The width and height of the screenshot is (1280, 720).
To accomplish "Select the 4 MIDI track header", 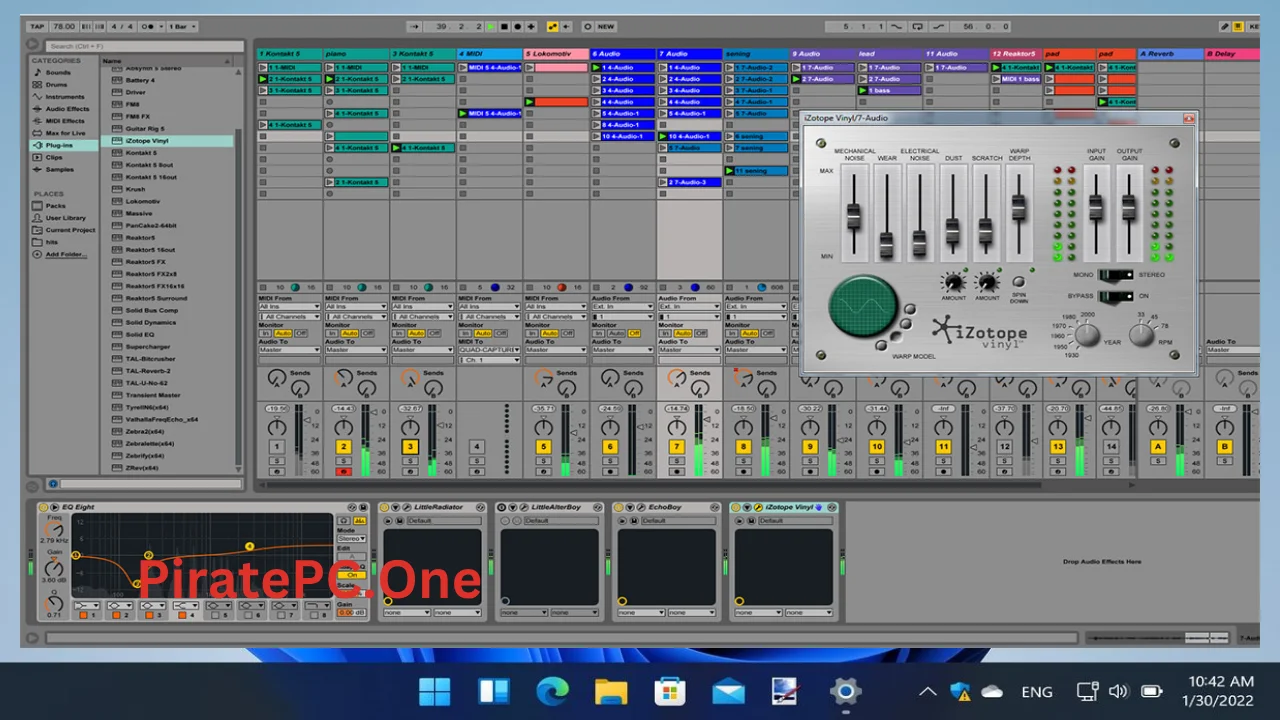I will coord(490,54).
